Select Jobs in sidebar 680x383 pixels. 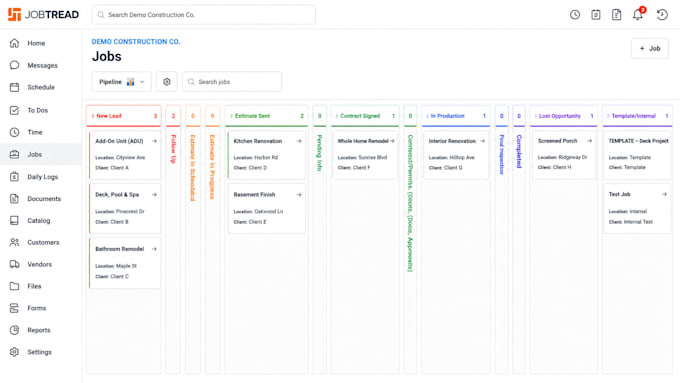[x=41, y=154]
